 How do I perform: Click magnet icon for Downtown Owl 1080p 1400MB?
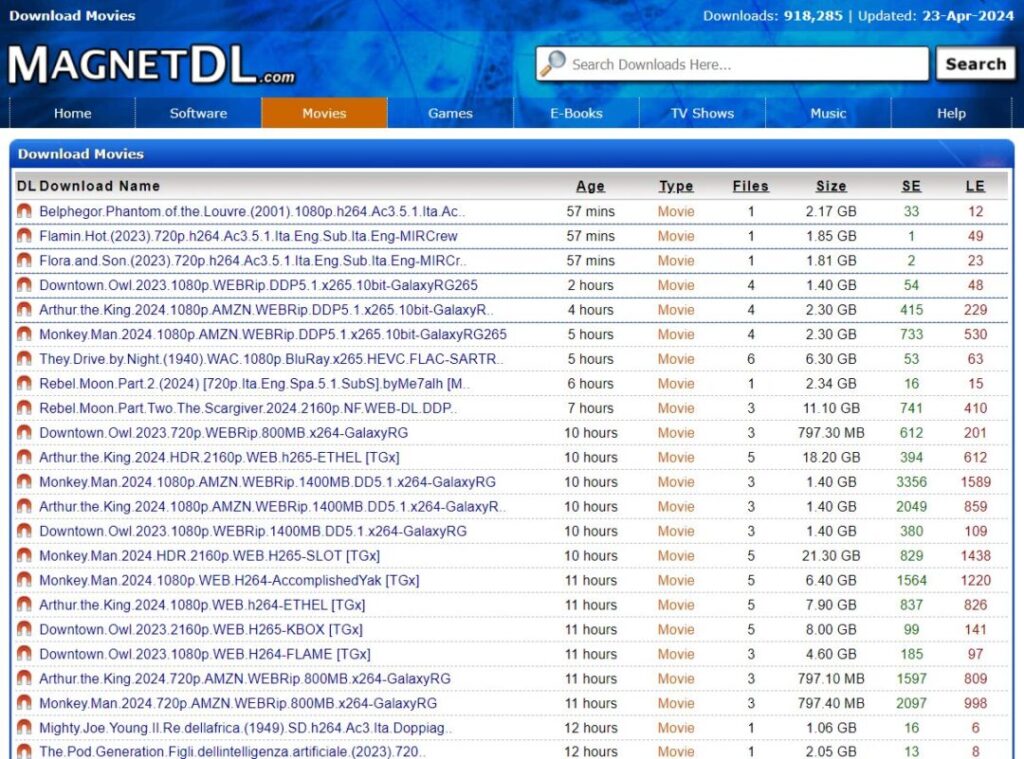pos(24,531)
